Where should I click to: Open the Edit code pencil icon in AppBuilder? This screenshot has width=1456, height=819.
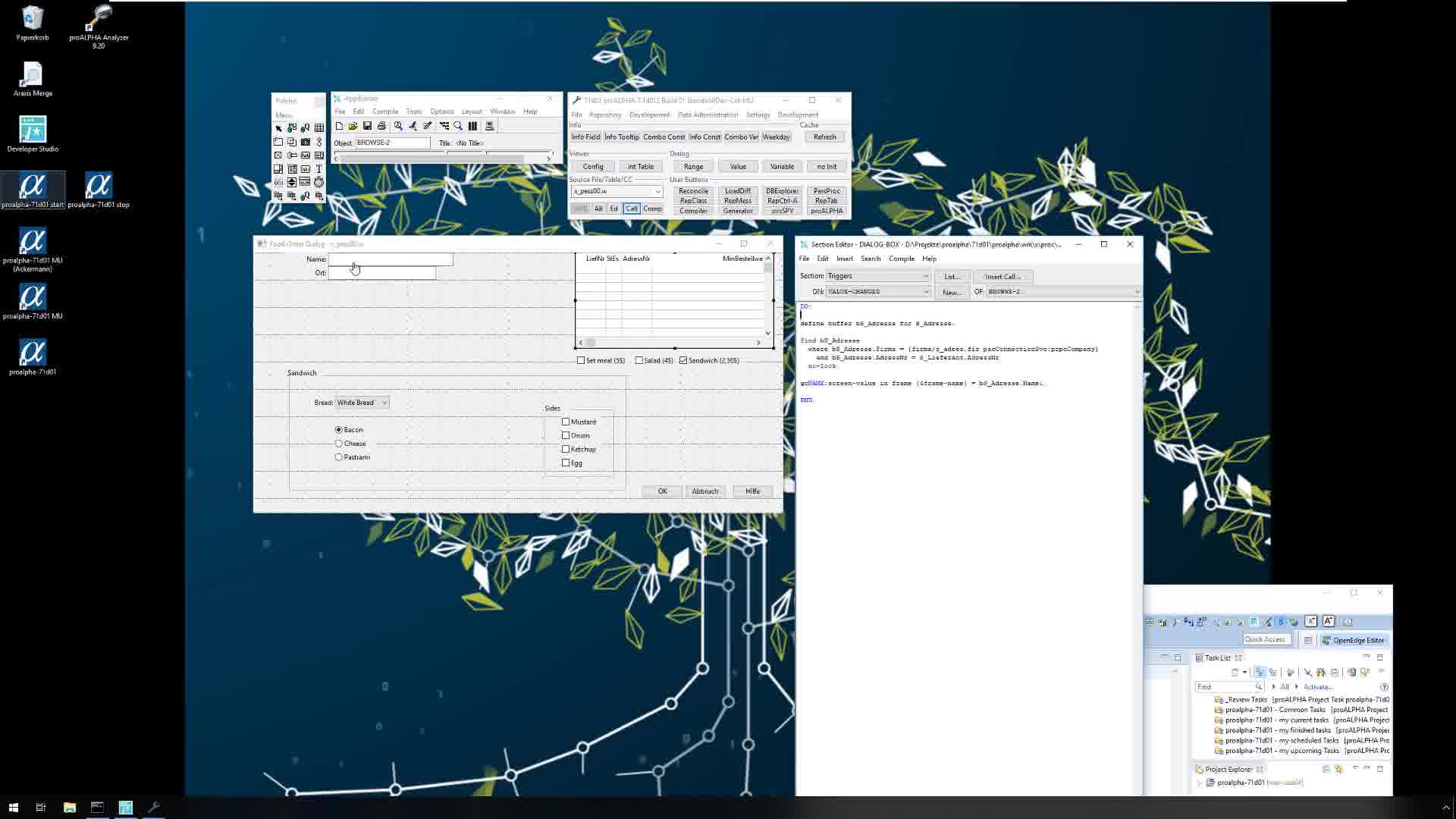[x=427, y=126]
